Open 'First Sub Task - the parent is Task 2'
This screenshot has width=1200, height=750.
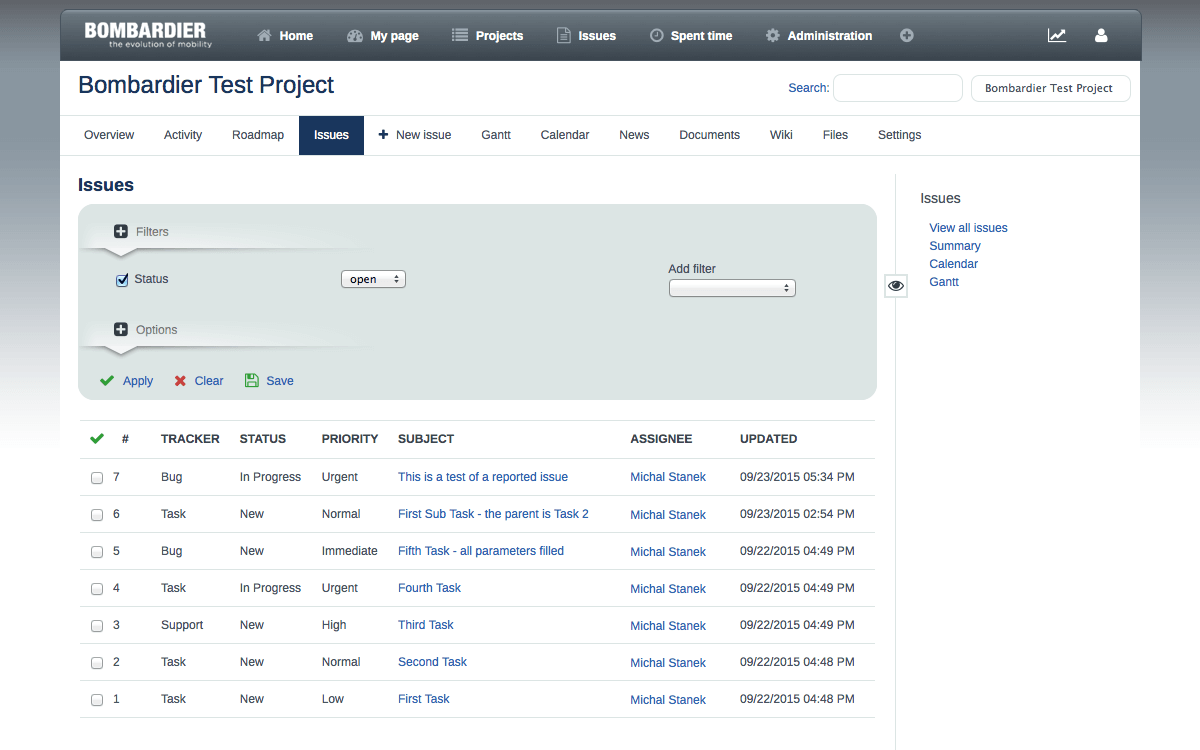(493, 514)
